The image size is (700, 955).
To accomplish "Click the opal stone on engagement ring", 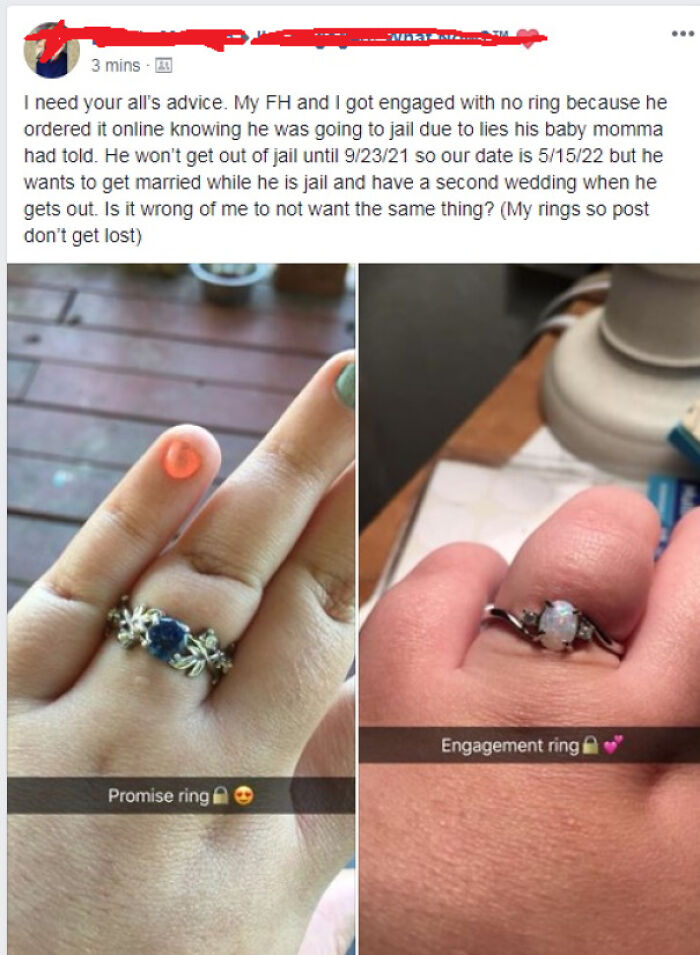I will coord(559,624).
